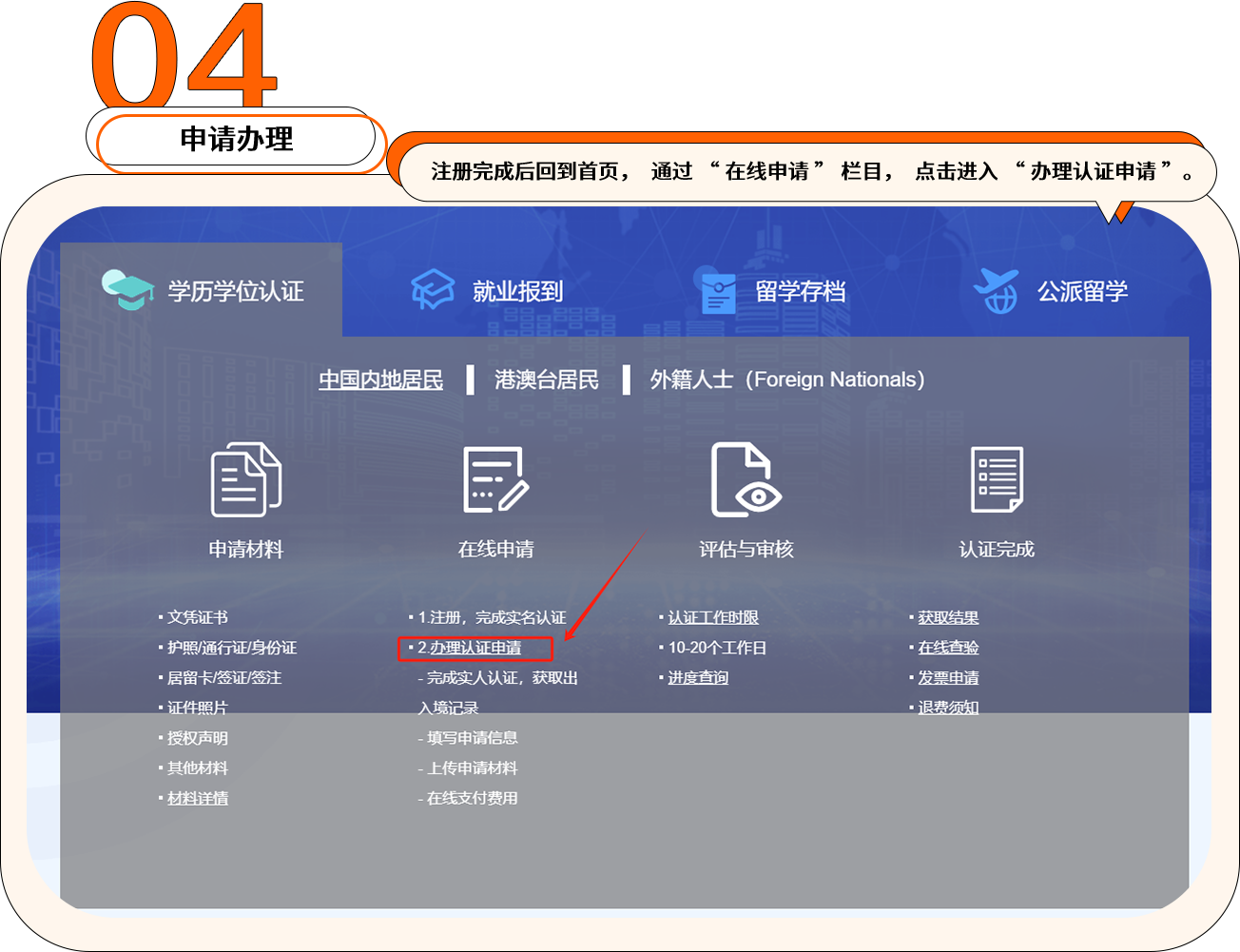Click the 其他材料 list item
The height and width of the screenshot is (952, 1240).
coord(198,767)
